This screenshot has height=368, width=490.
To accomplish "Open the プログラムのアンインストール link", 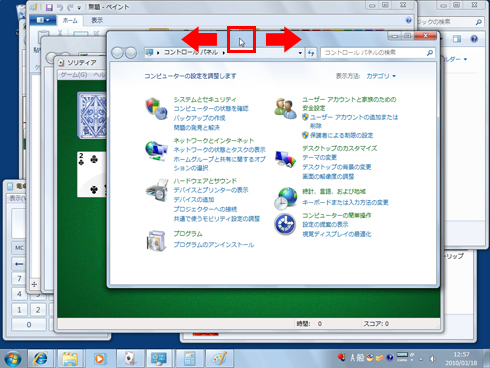I will pos(214,245).
